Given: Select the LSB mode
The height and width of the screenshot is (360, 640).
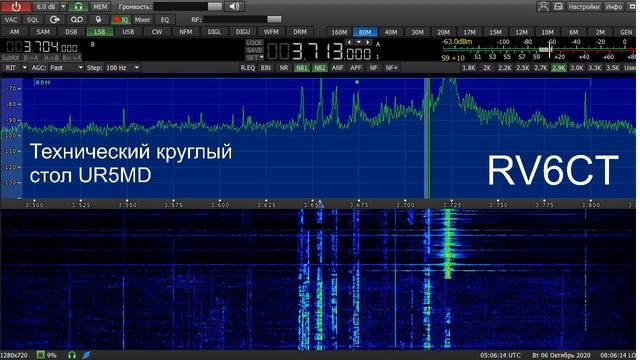Looking at the screenshot, I should click(100, 32).
